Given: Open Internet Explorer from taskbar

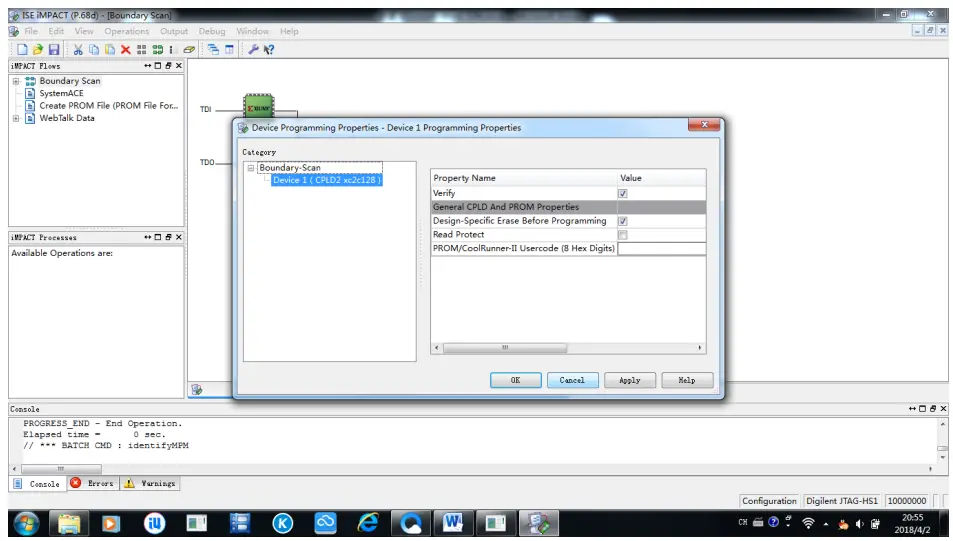Looking at the screenshot, I should click(x=368, y=523).
